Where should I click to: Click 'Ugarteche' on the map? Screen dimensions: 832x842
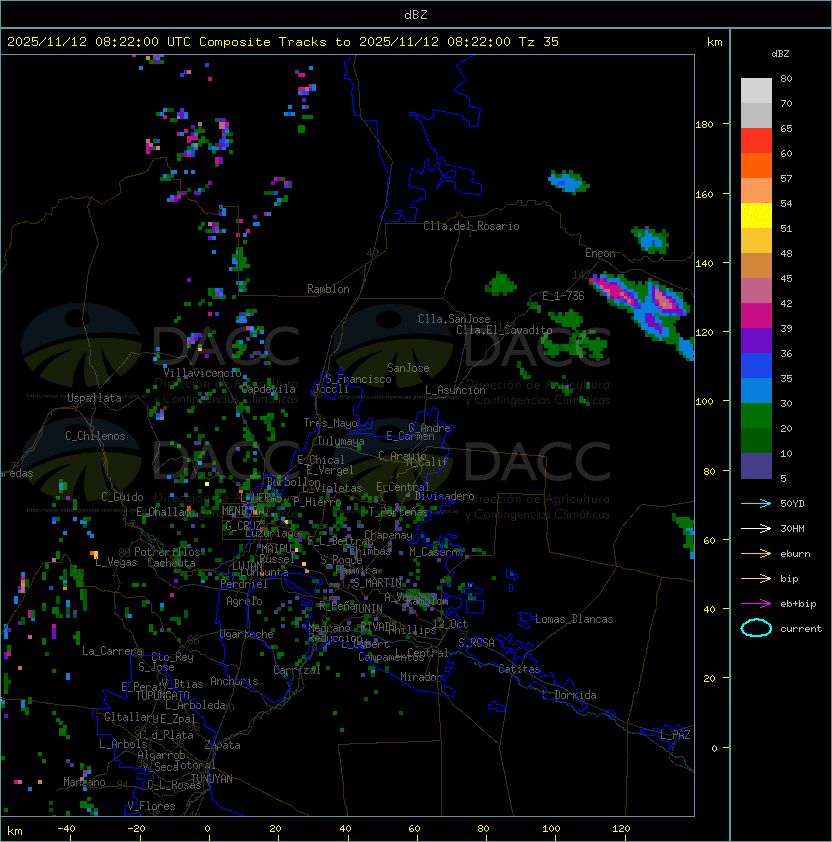247,634
